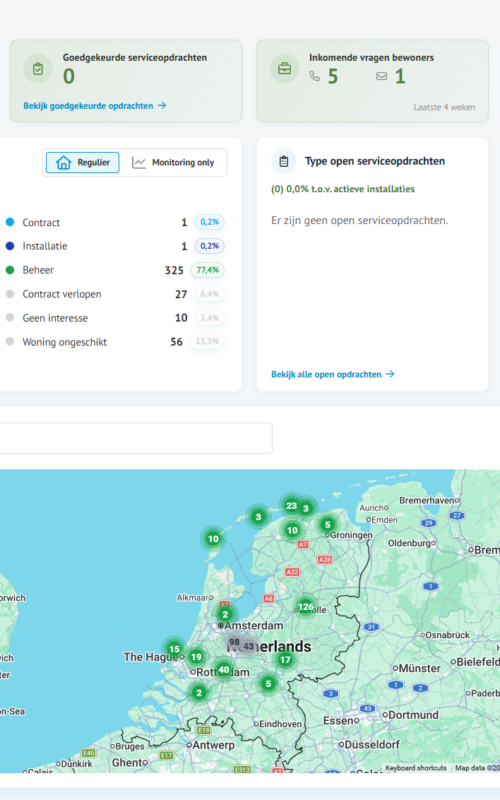Click the grey Woning ongeschikt legend dot

tap(10, 341)
